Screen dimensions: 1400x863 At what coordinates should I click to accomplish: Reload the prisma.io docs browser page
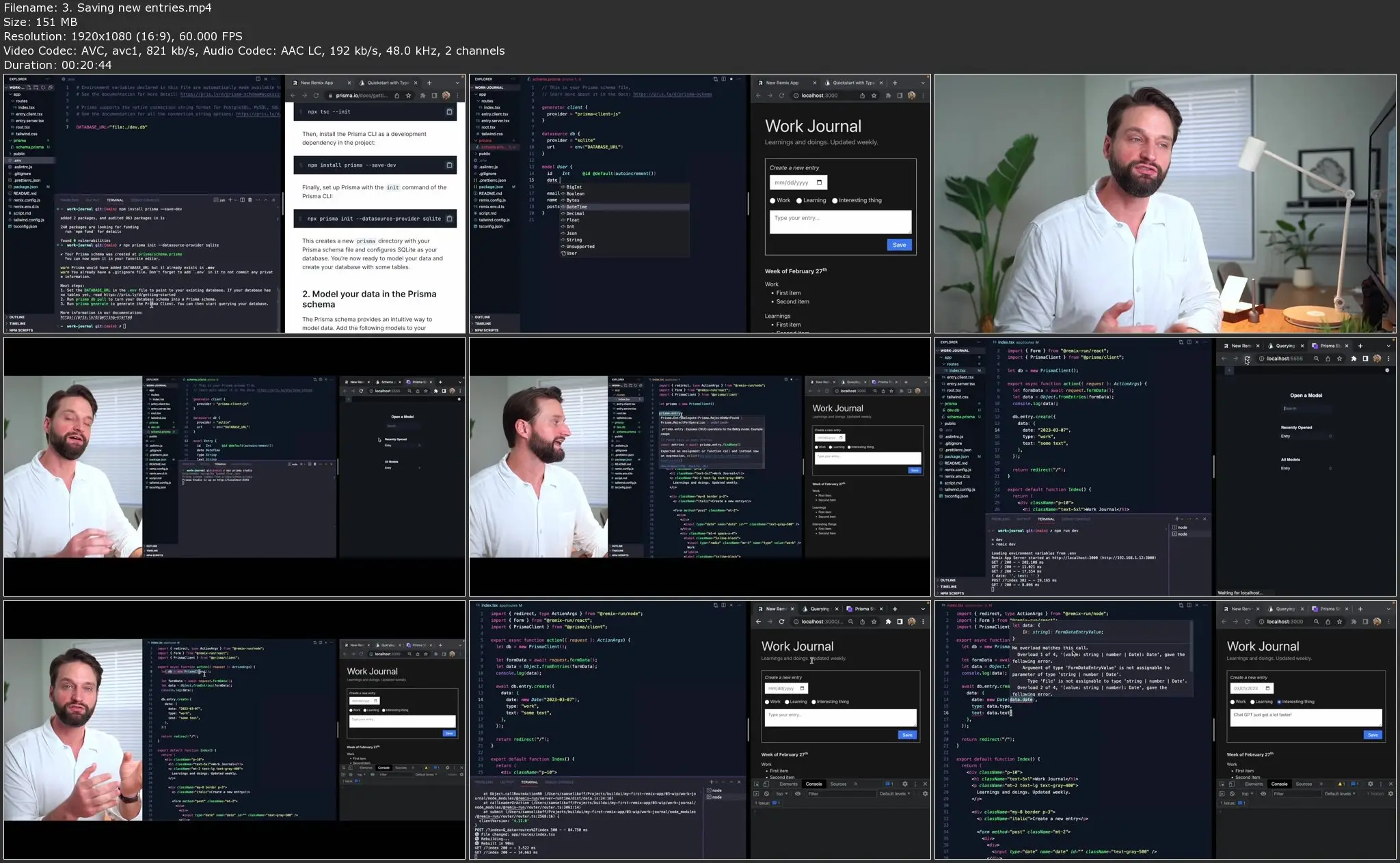(x=316, y=96)
